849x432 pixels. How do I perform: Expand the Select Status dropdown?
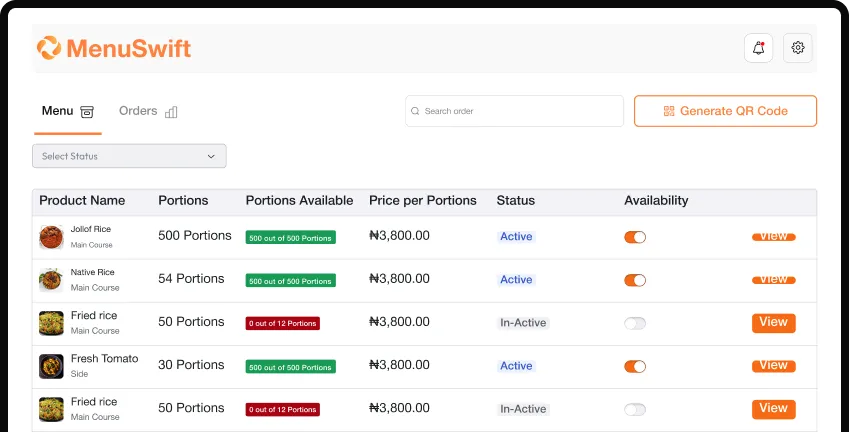(129, 156)
